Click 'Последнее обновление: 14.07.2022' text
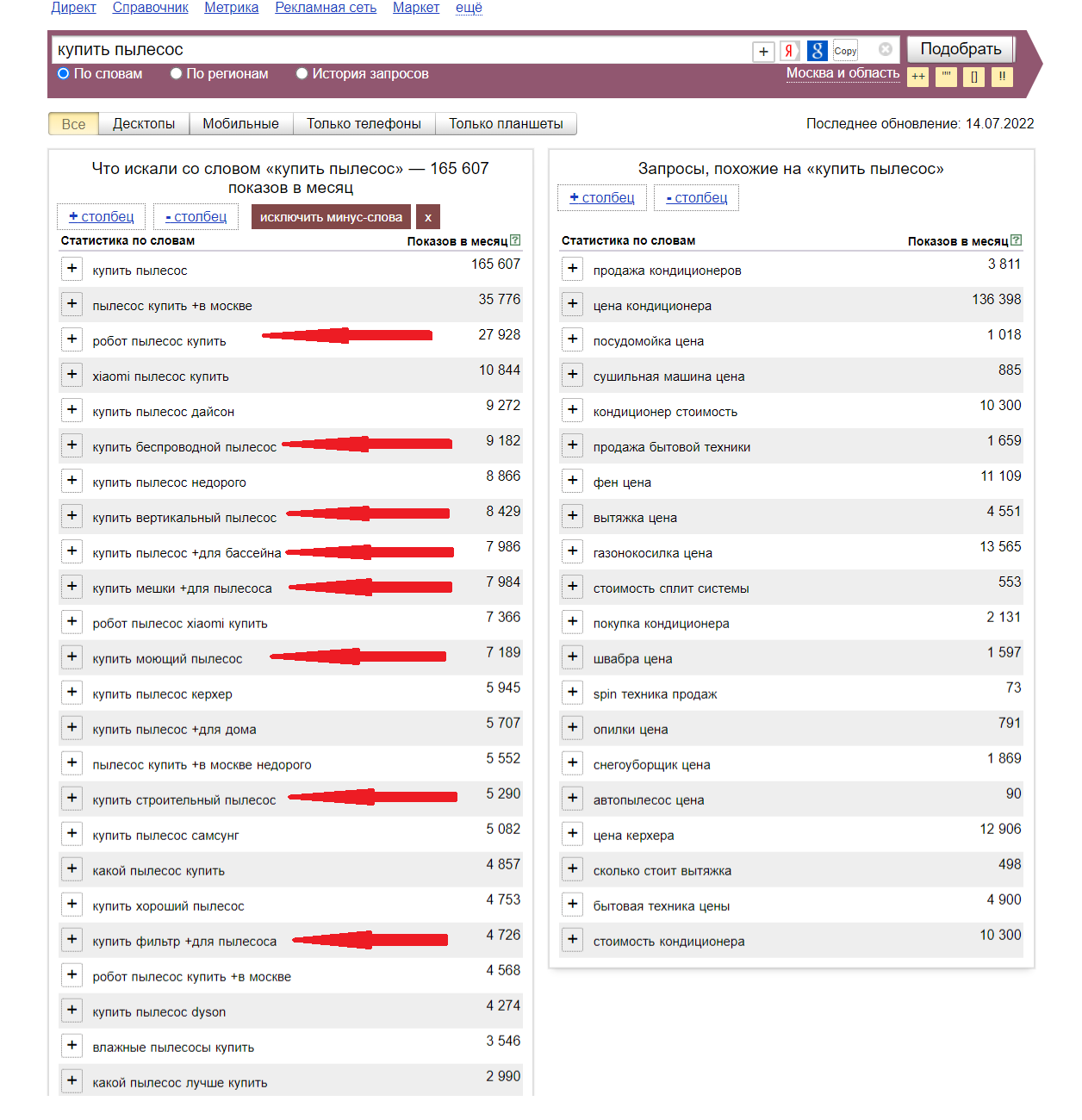The image size is (1082, 1120). [x=920, y=123]
